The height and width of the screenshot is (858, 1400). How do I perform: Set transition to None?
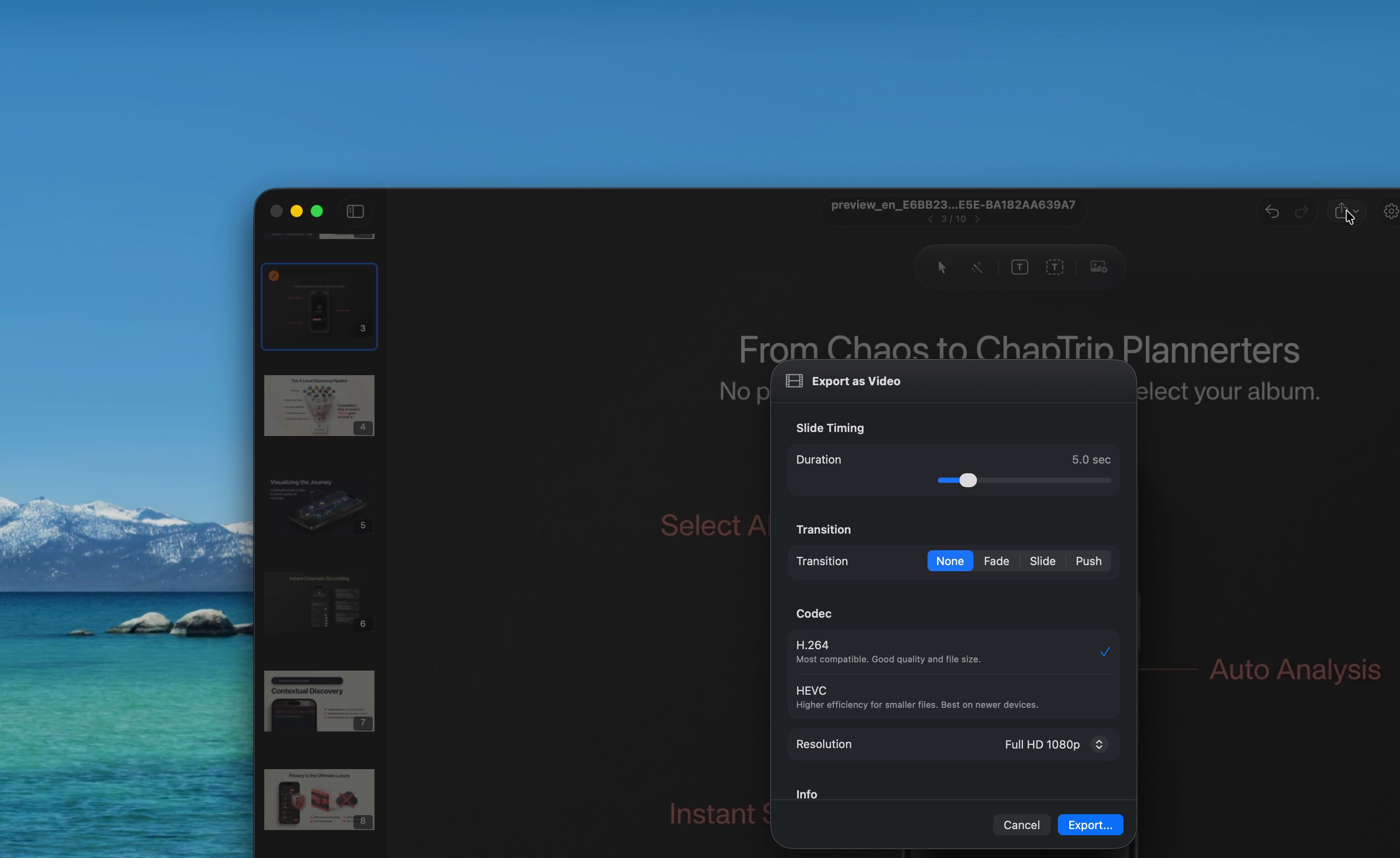949,561
